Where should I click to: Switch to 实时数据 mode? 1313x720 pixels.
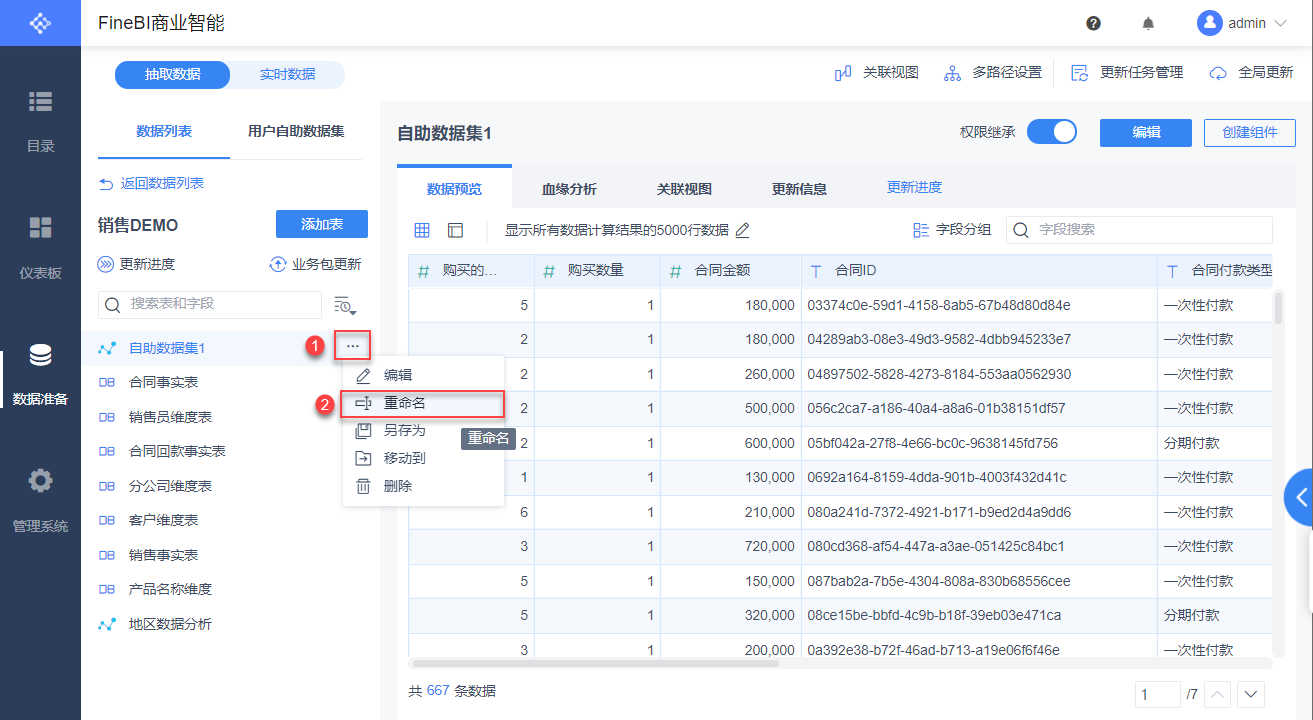288,74
